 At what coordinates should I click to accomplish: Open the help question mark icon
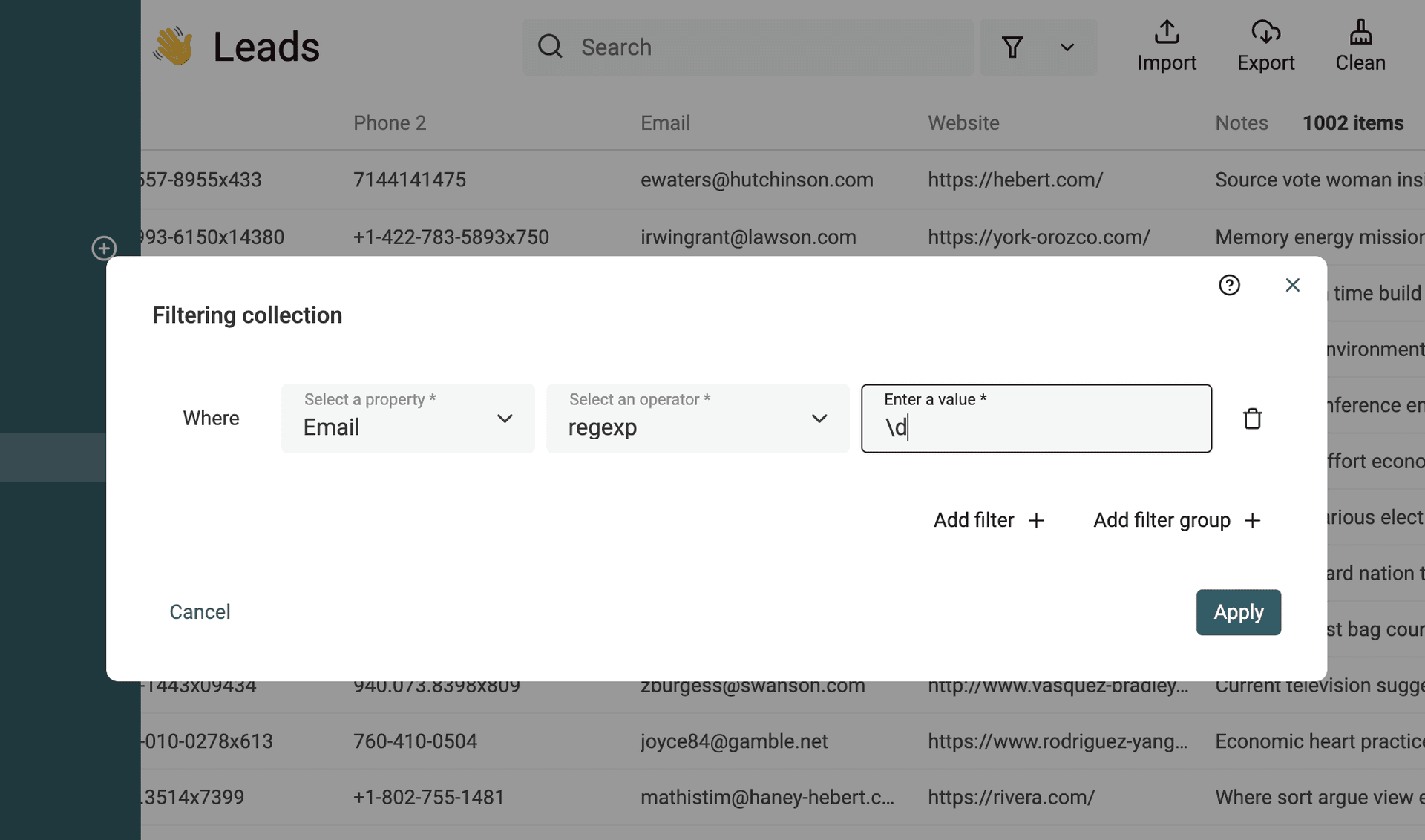(1229, 285)
